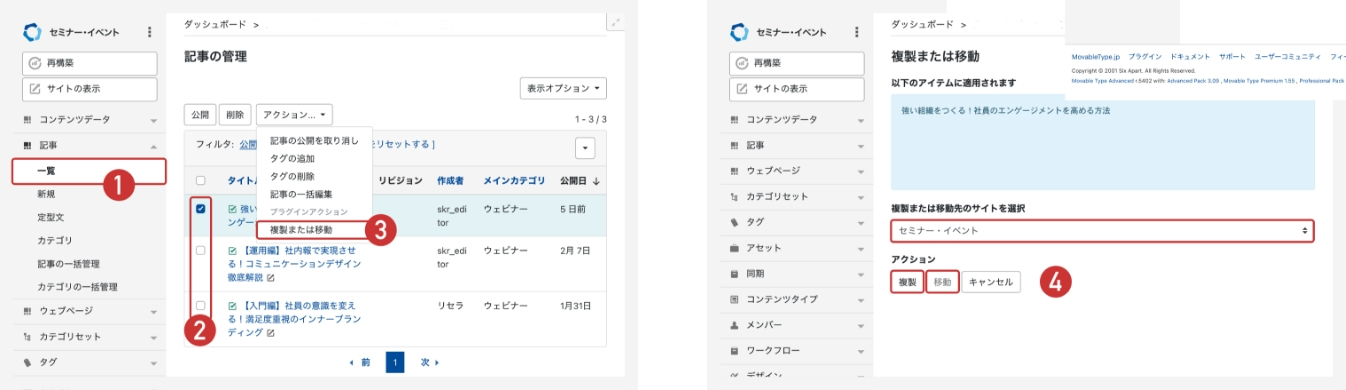The image size is (1346, 390).
Task: Open the アクション... dropdown
Action: [294, 115]
